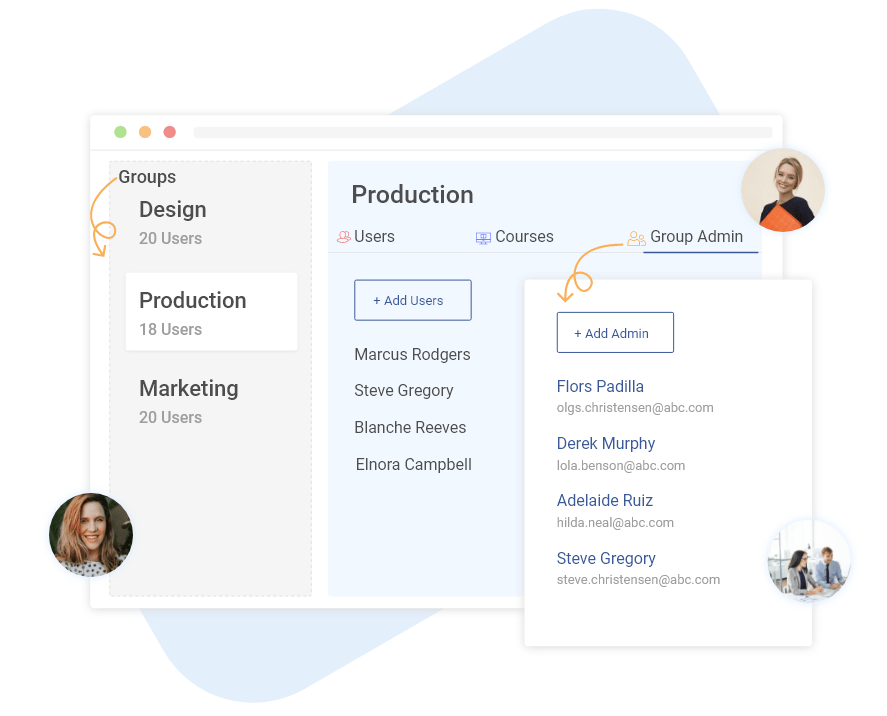Select the Design group
This screenshot has width=887, height=716.
173,221
